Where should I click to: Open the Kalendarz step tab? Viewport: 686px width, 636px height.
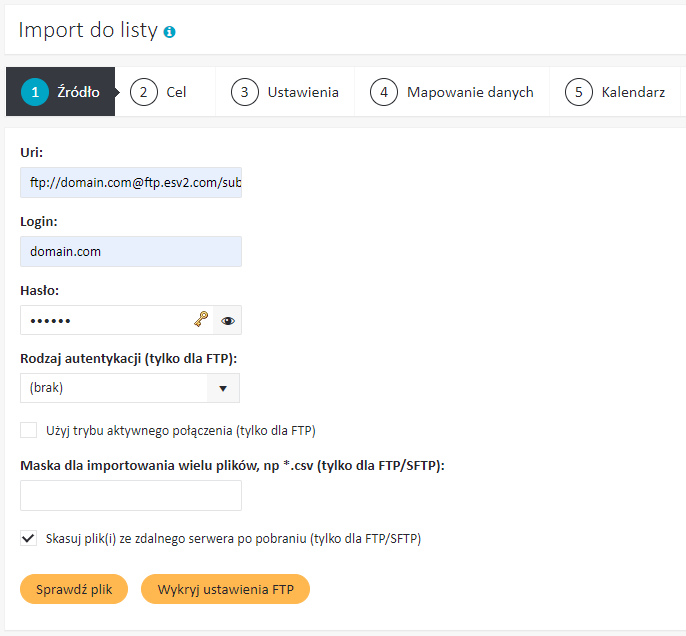point(615,92)
